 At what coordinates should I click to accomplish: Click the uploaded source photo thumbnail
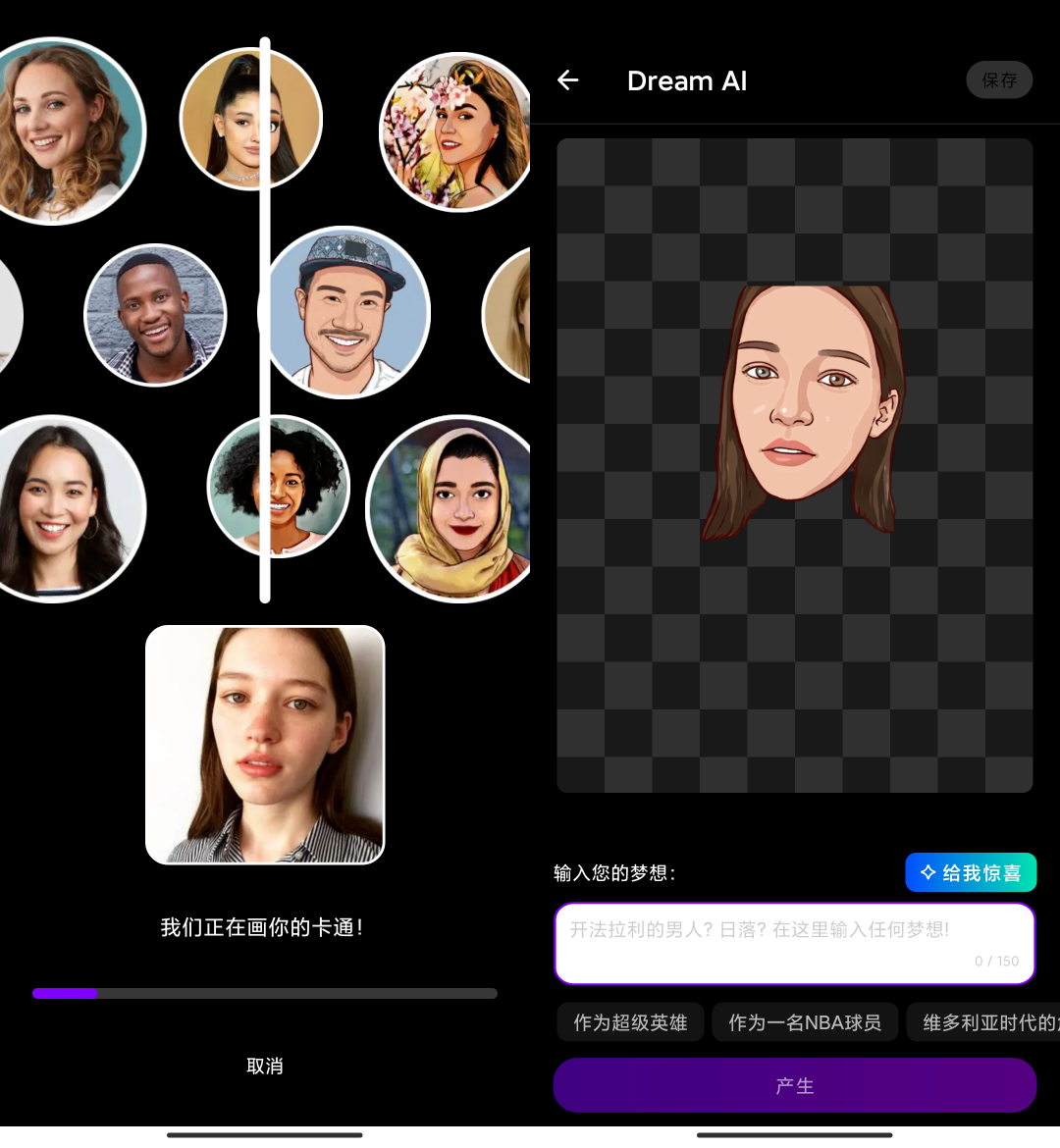click(265, 744)
